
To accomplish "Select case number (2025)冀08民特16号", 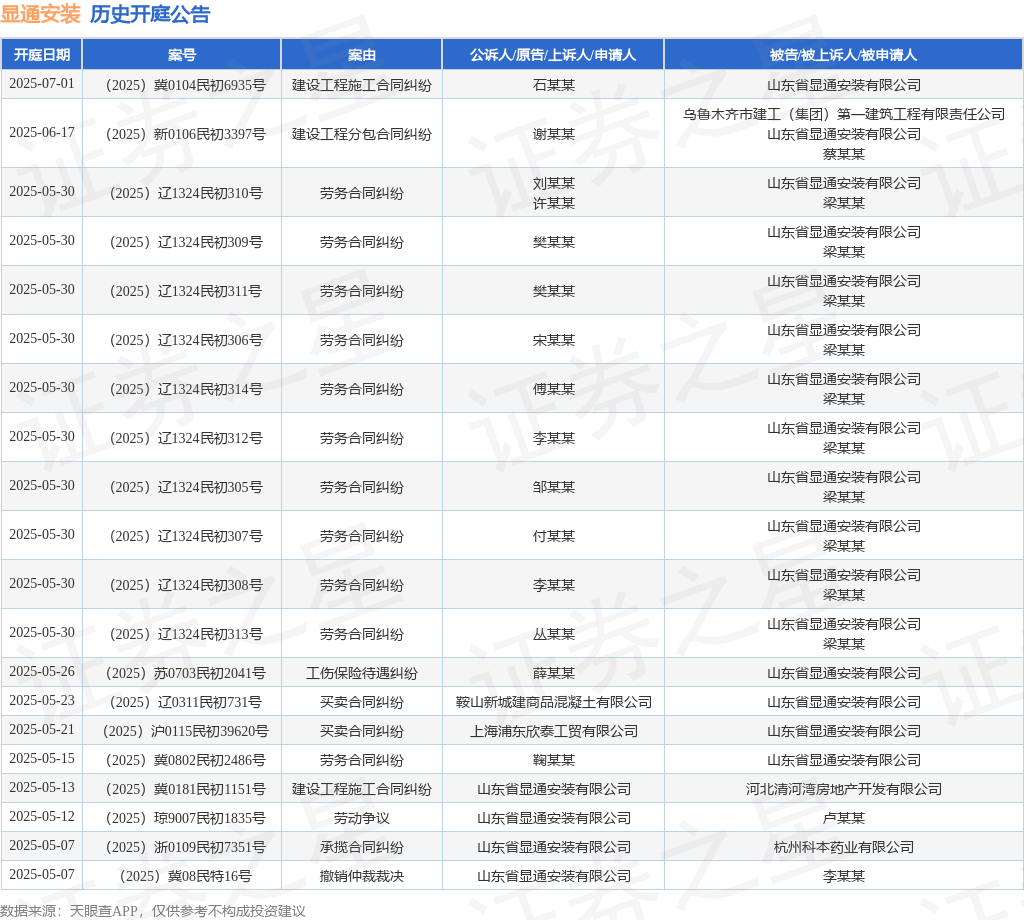I will click(184, 876).
